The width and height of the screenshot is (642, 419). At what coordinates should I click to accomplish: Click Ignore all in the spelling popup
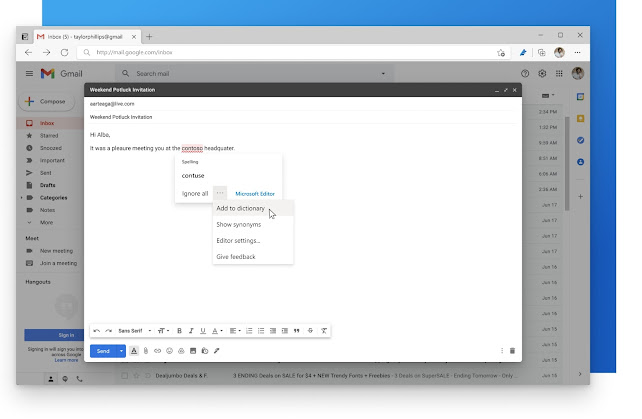[195, 194]
